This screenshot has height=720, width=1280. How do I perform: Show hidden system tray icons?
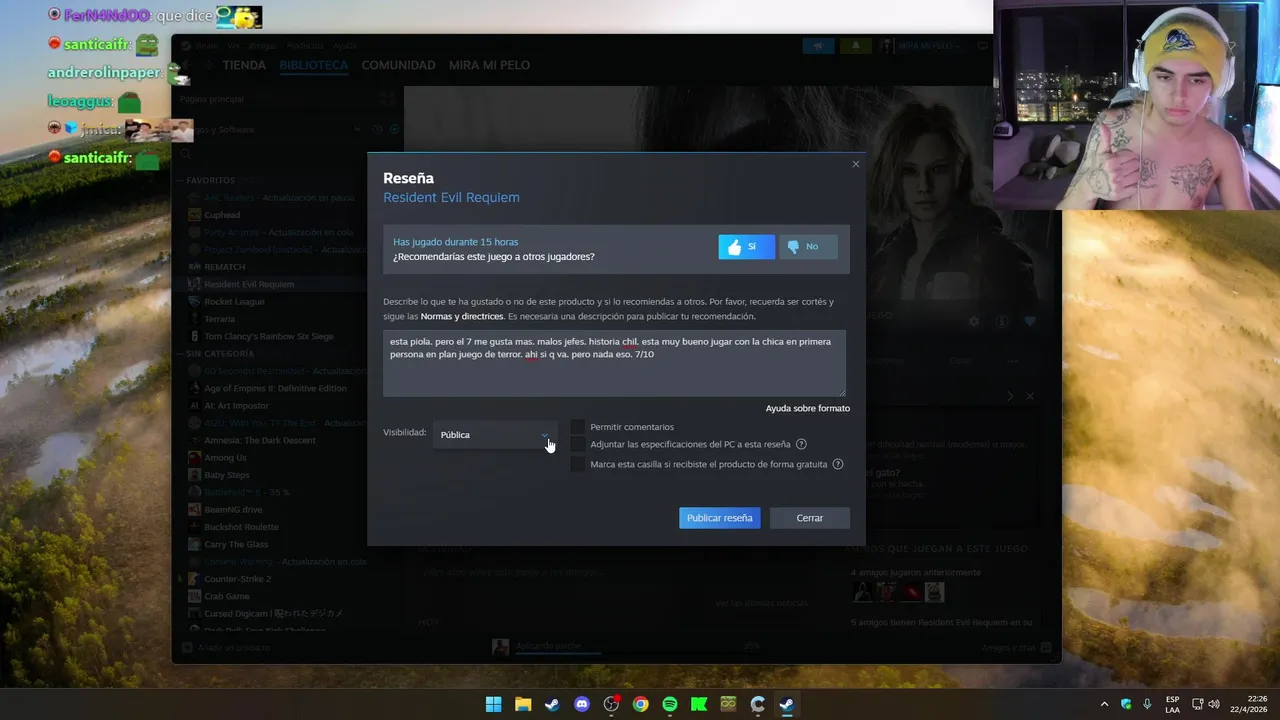pos(1104,704)
